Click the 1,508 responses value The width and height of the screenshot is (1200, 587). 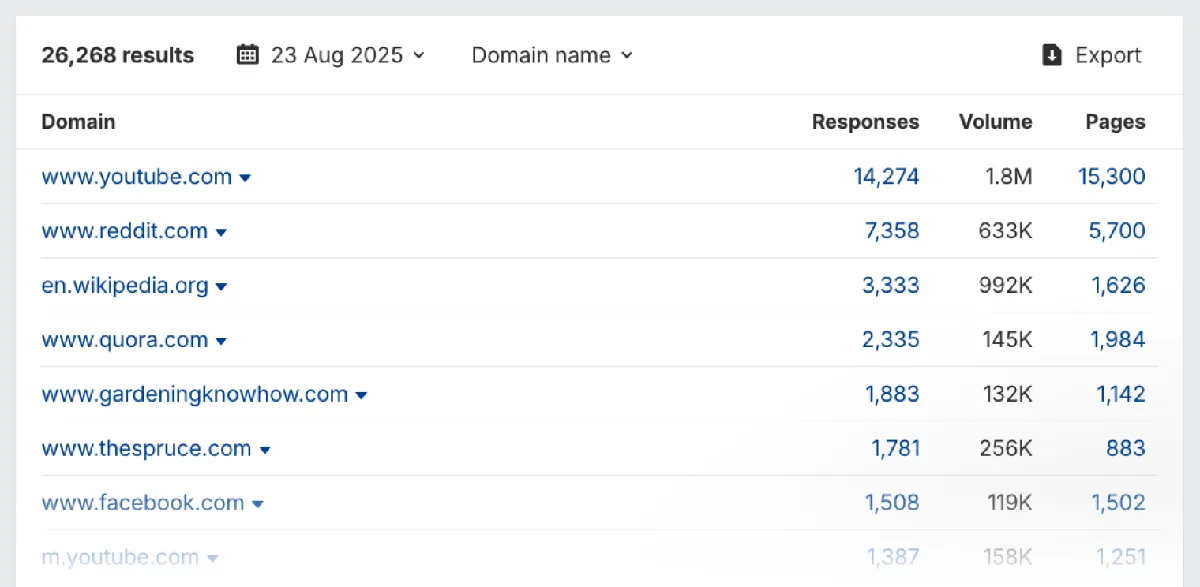point(892,503)
